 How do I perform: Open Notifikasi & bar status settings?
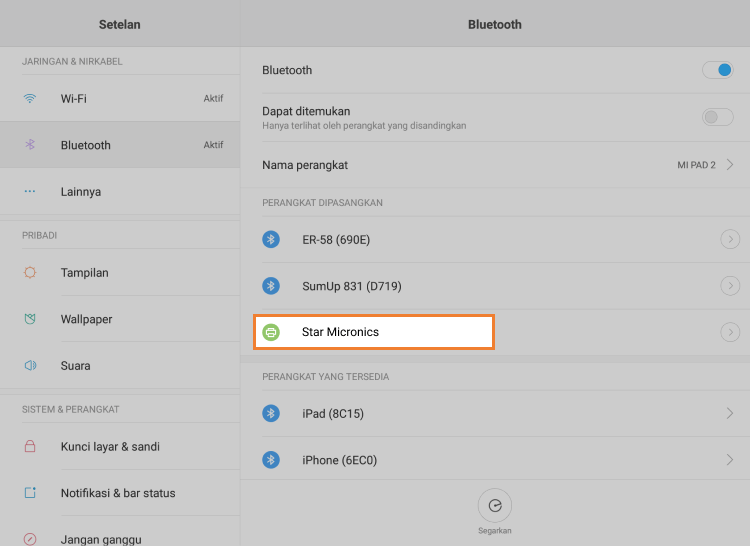[x=117, y=493]
